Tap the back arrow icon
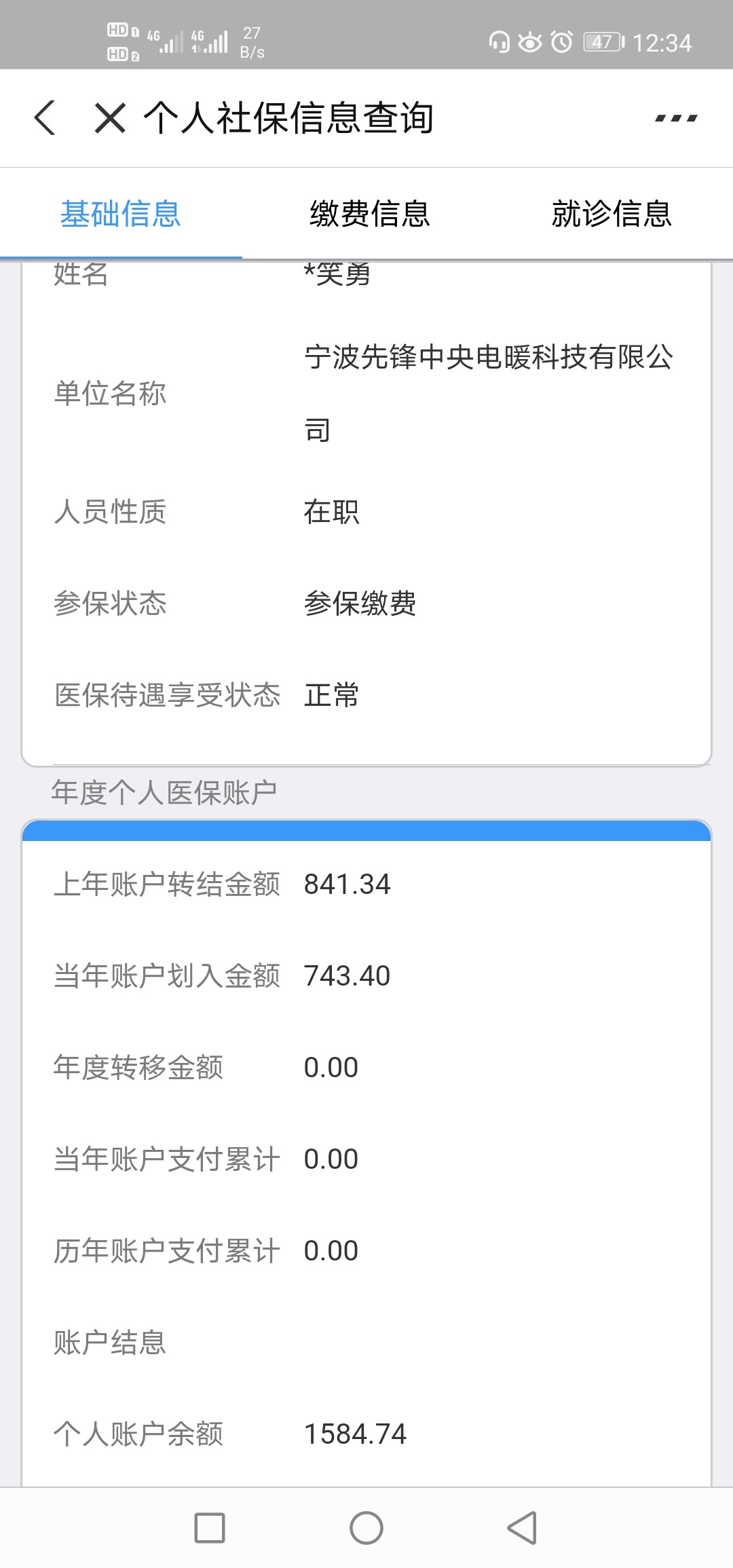This screenshot has height=1568, width=733. point(45,117)
